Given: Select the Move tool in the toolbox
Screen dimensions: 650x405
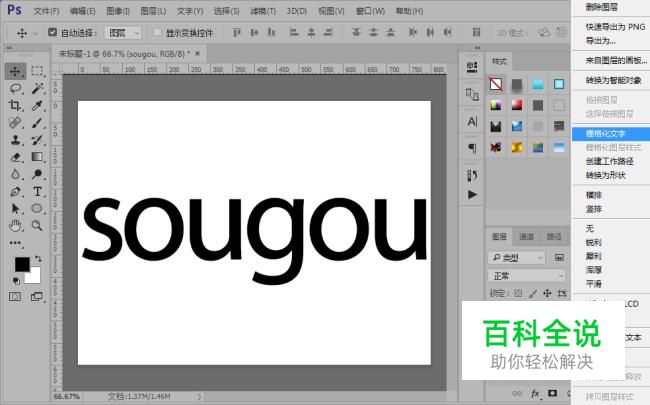Looking at the screenshot, I should click(x=15, y=71).
